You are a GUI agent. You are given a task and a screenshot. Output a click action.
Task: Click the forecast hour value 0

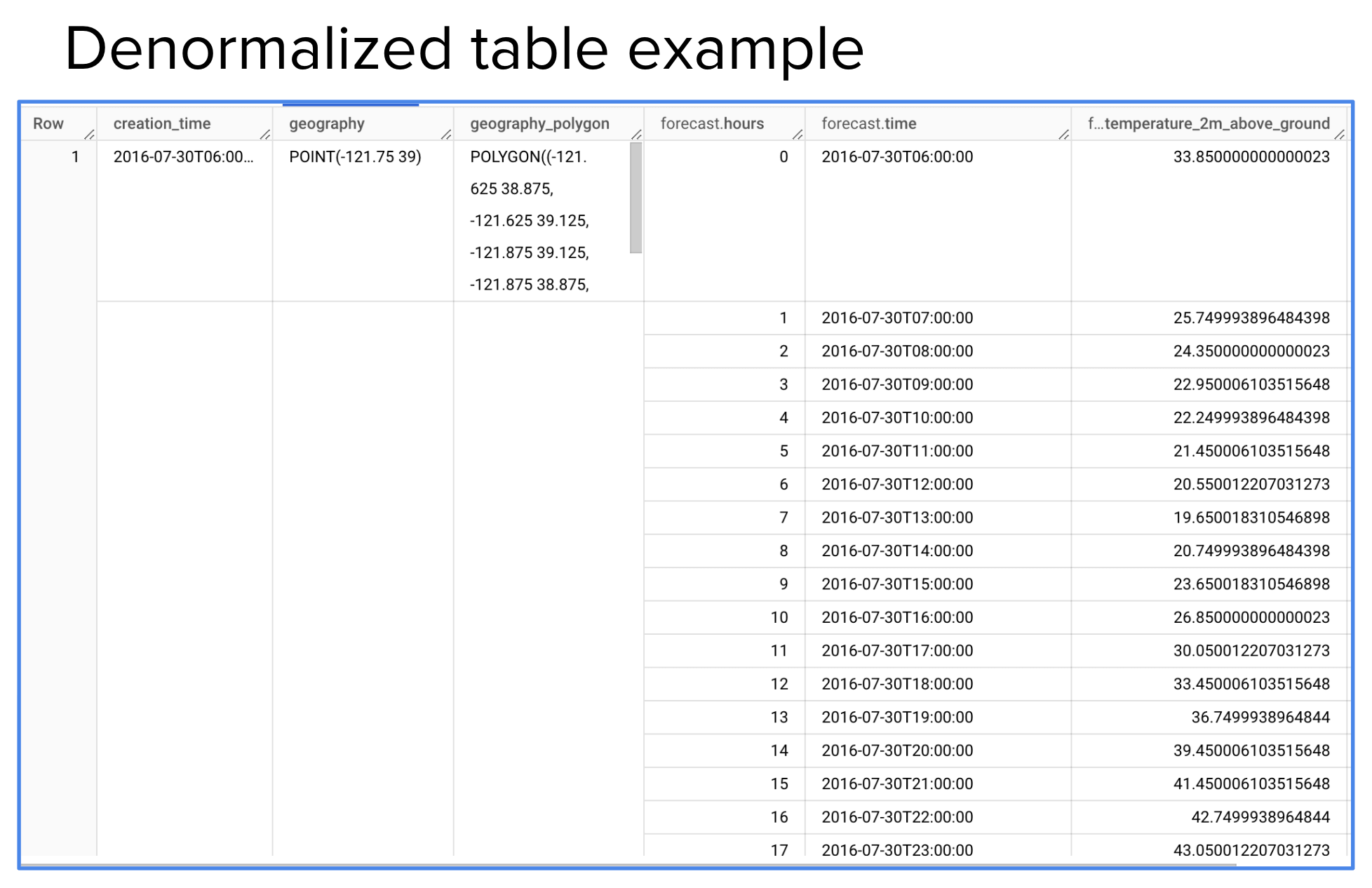pyautogui.click(x=786, y=157)
